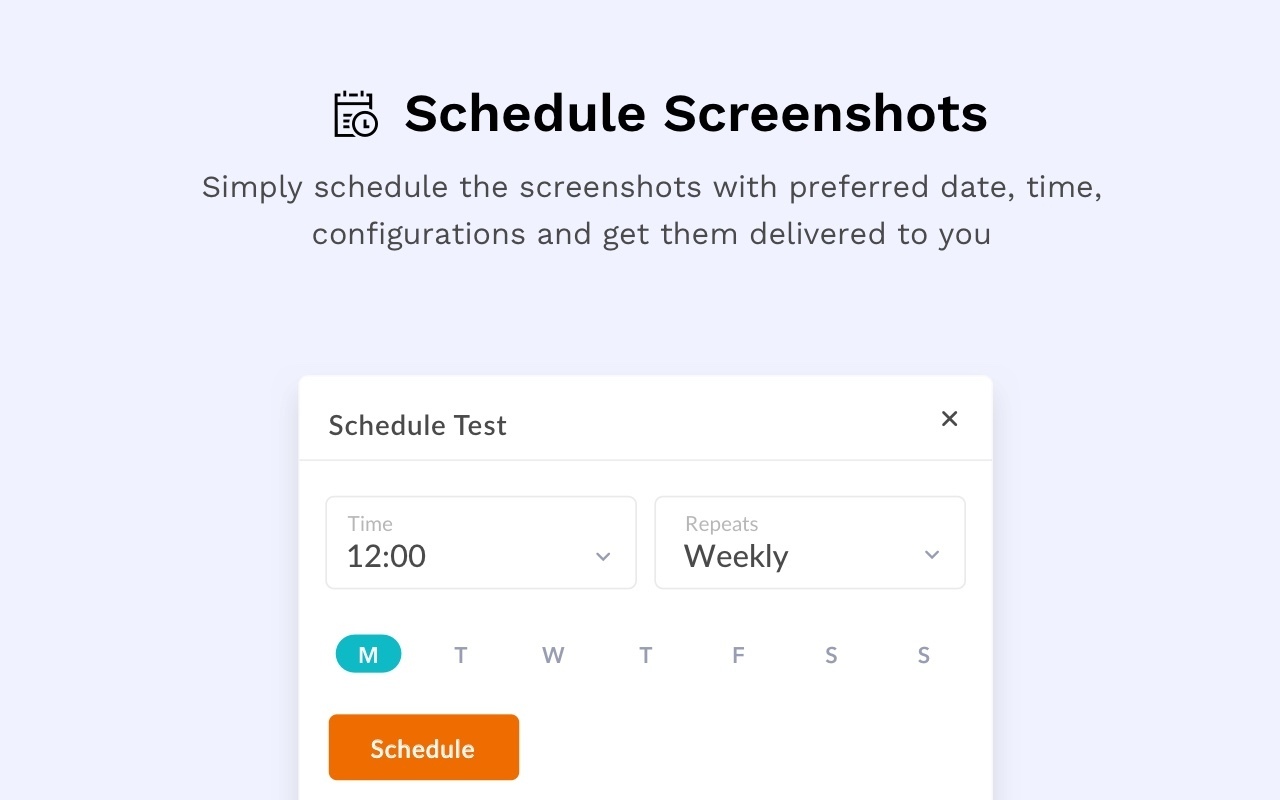Click the subtitle description text
Viewport: 1280px width, 800px height.
point(651,210)
